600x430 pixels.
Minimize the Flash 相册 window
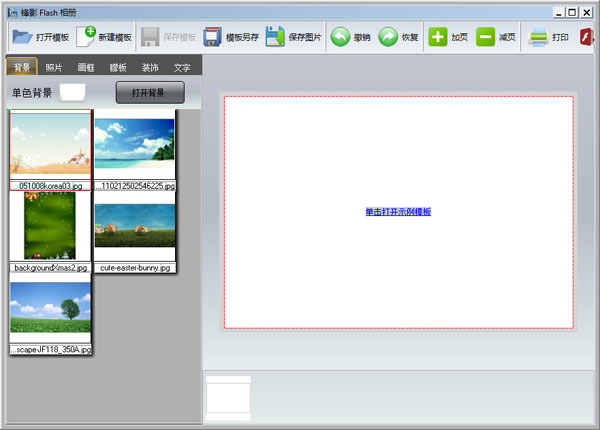tap(559, 13)
